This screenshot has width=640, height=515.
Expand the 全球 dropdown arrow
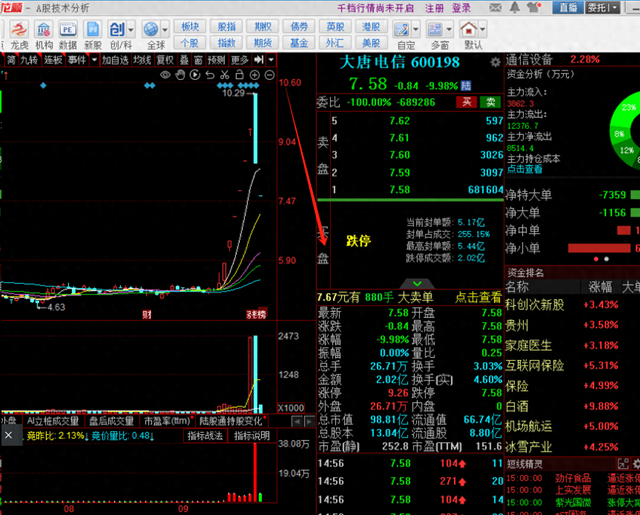165,30
